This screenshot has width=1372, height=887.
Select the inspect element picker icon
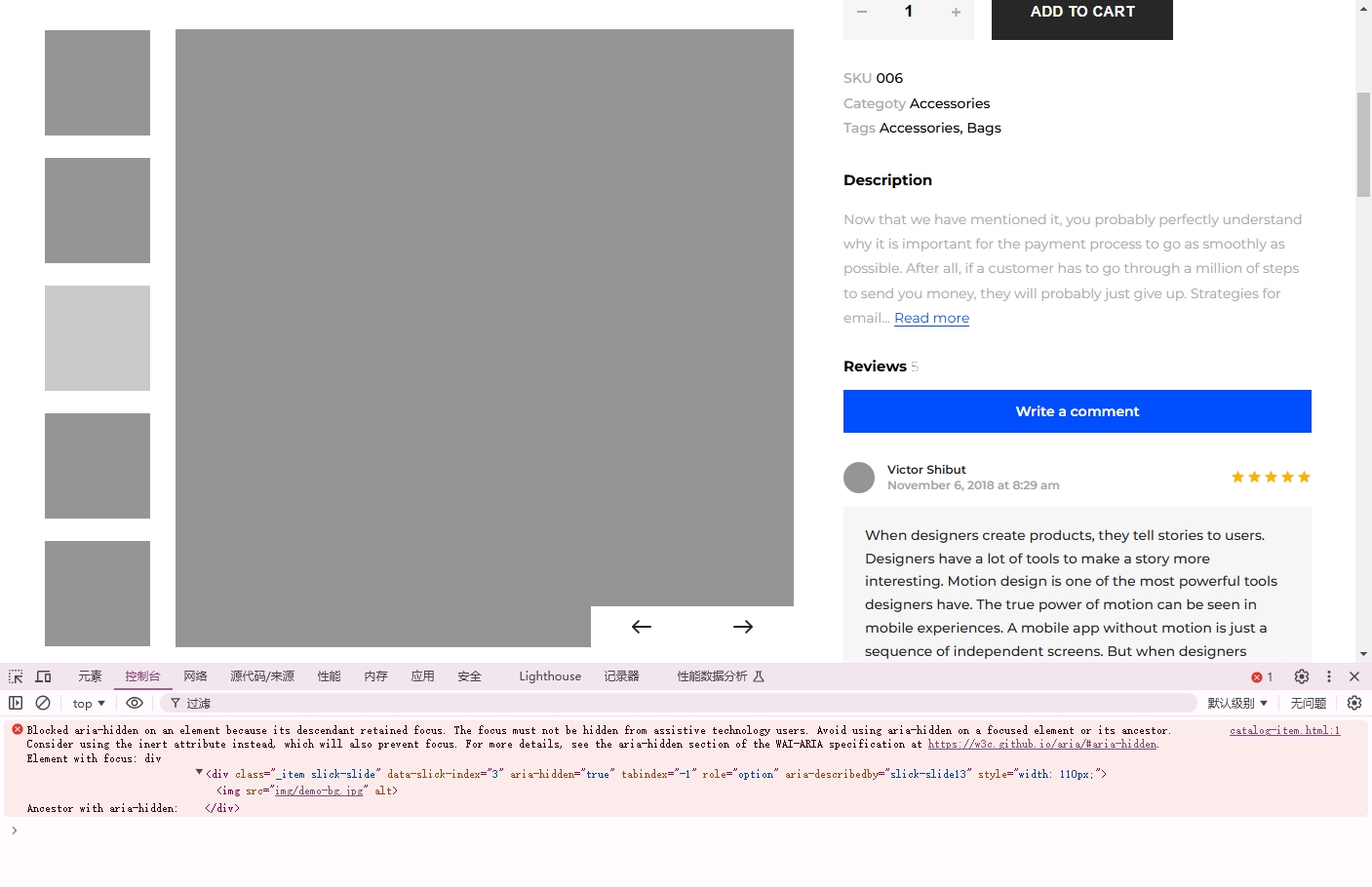pos(16,676)
